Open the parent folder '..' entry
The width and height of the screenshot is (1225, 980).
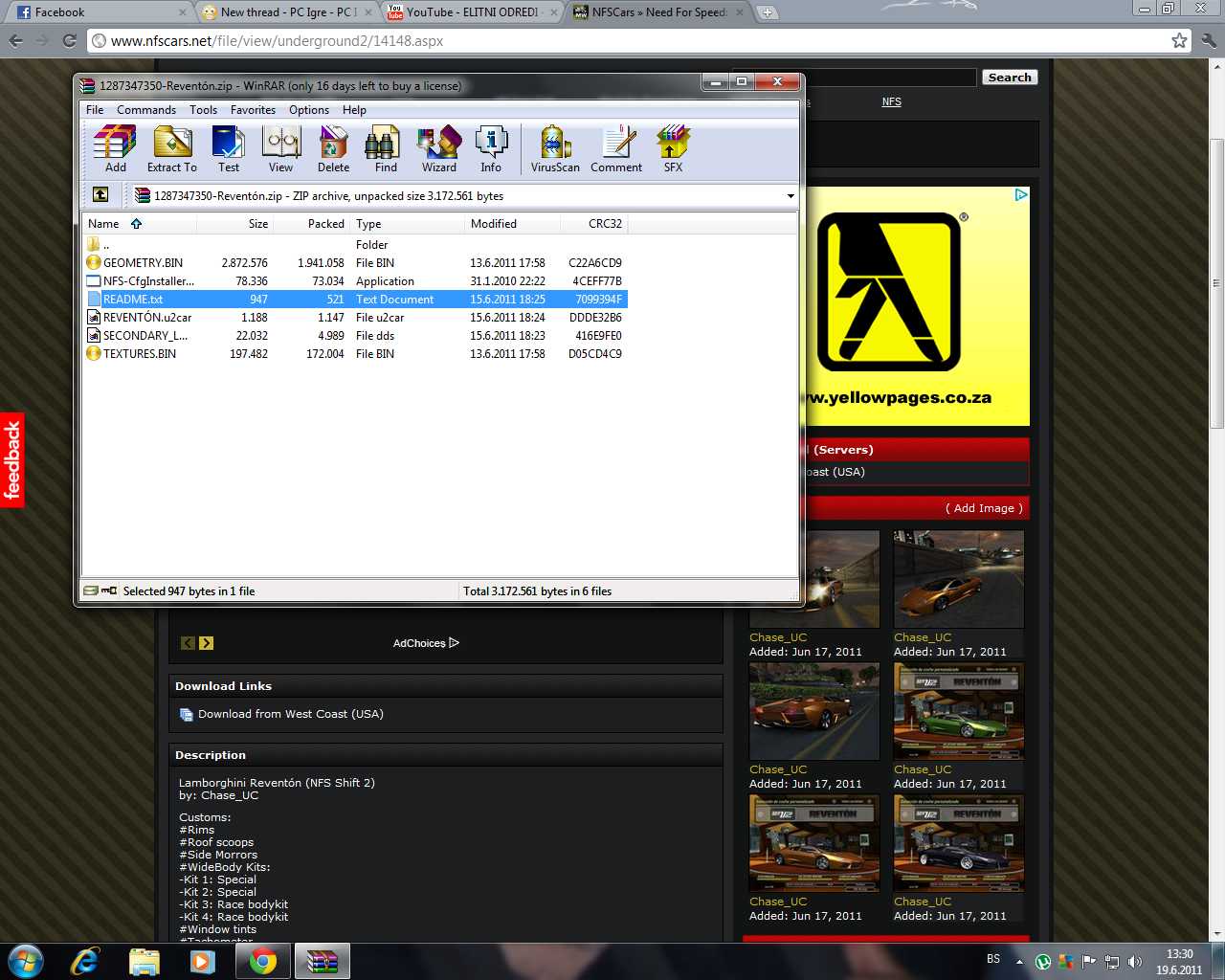(354, 244)
